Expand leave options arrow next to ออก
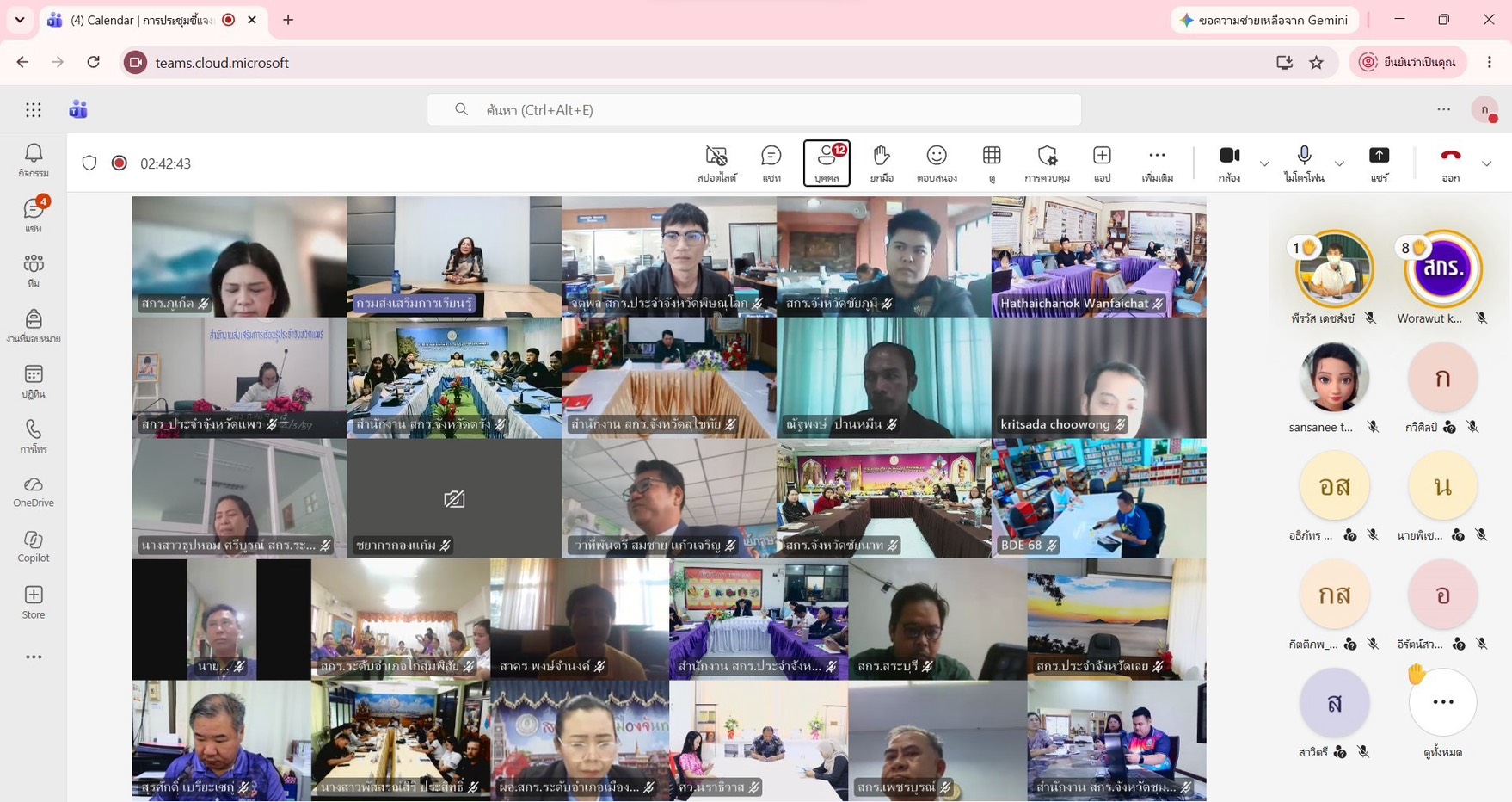The height and width of the screenshot is (802, 1512). (x=1486, y=163)
